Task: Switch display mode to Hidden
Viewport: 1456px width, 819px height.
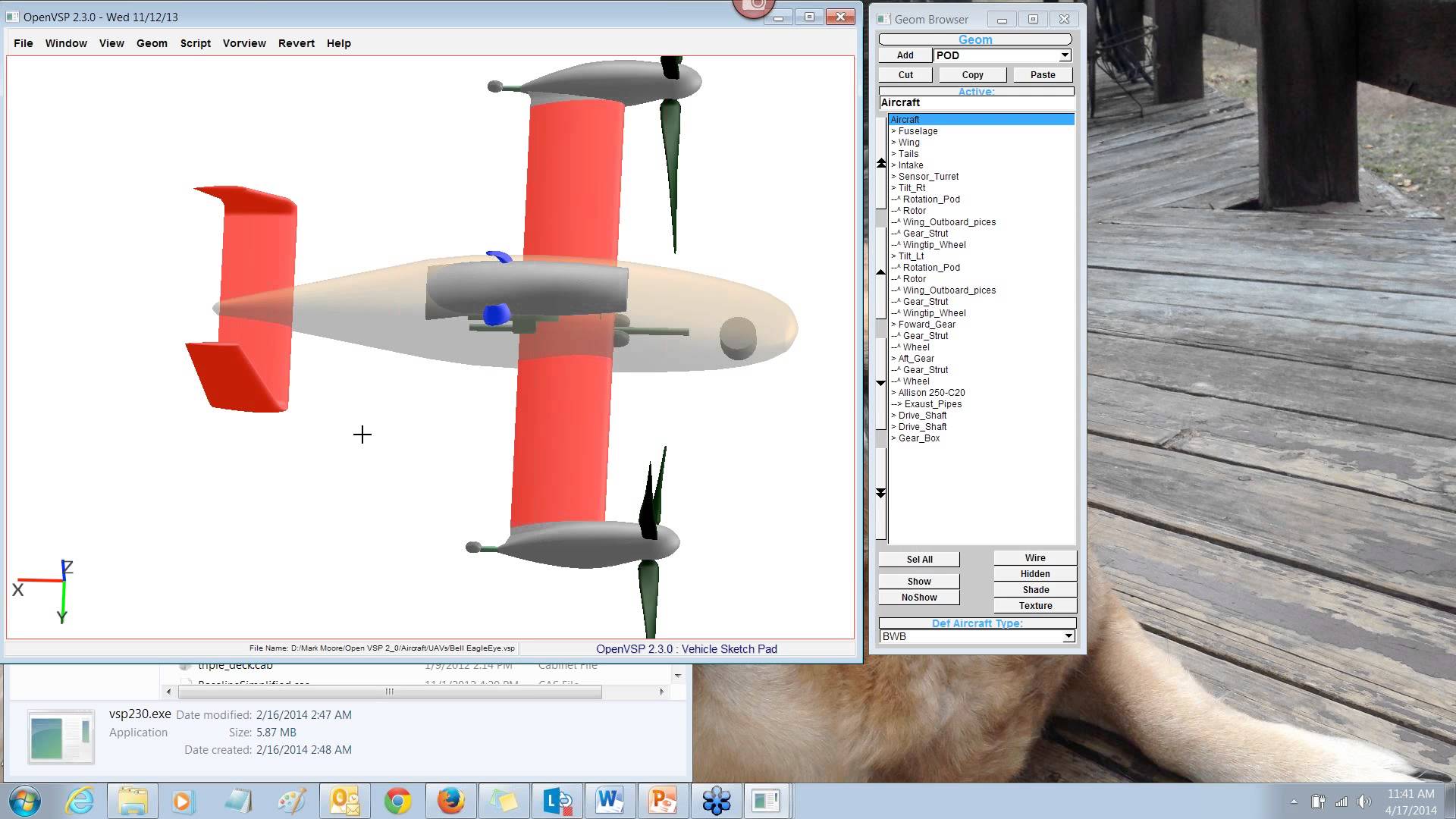Action: pyautogui.click(x=1034, y=574)
